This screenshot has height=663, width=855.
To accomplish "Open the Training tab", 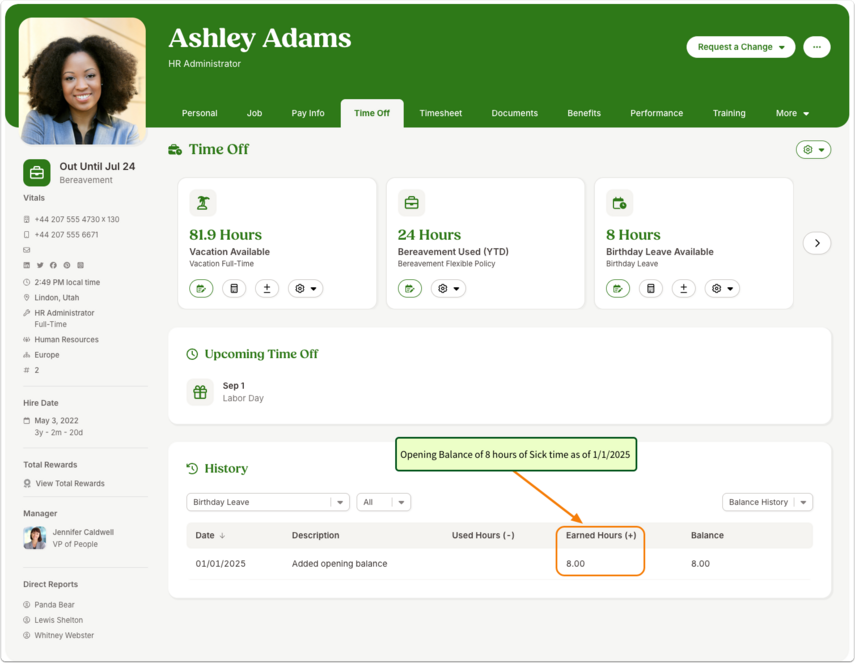I will (729, 113).
